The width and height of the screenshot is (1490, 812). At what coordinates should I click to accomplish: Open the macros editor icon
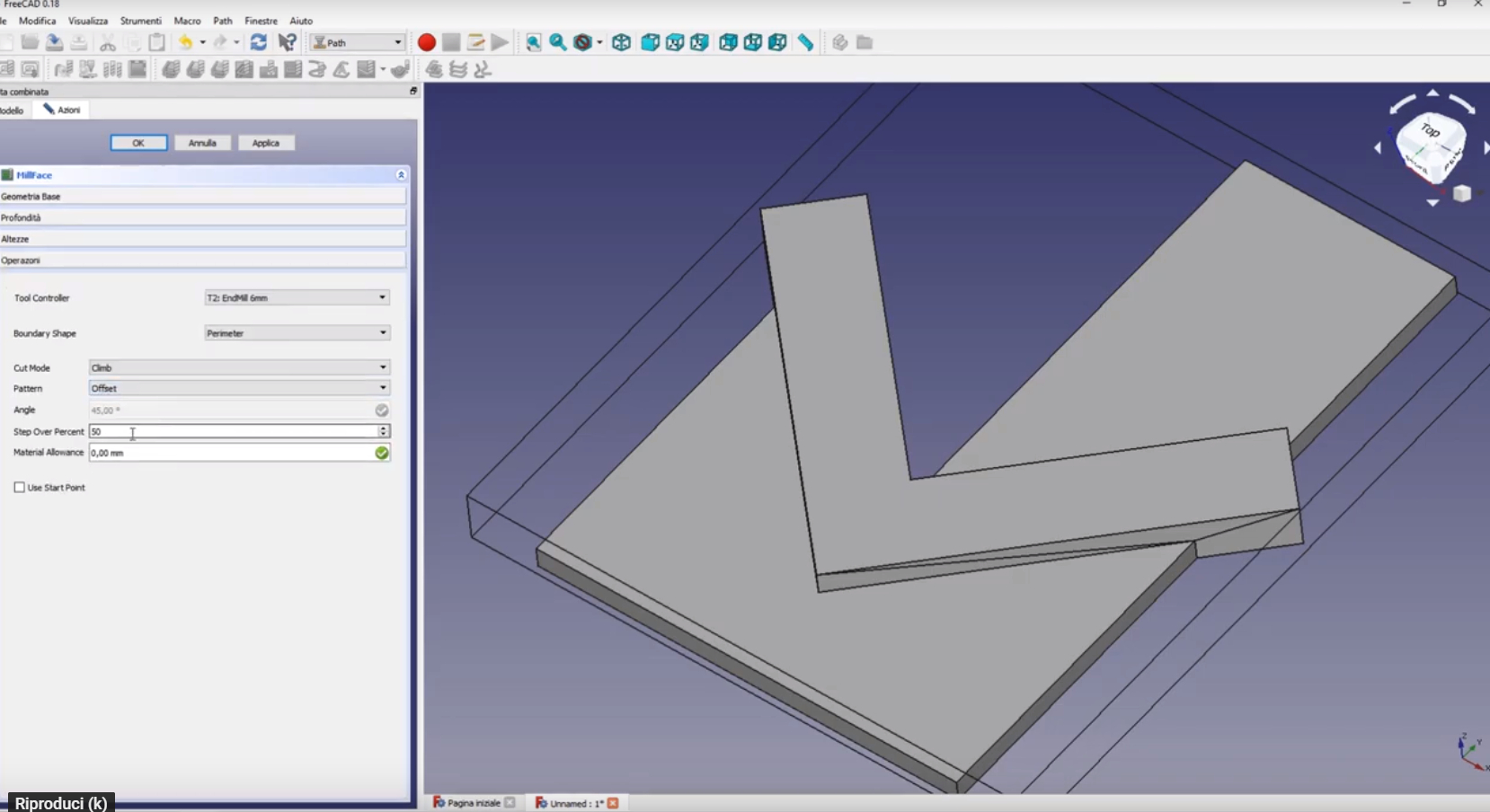tap(476, 42)
